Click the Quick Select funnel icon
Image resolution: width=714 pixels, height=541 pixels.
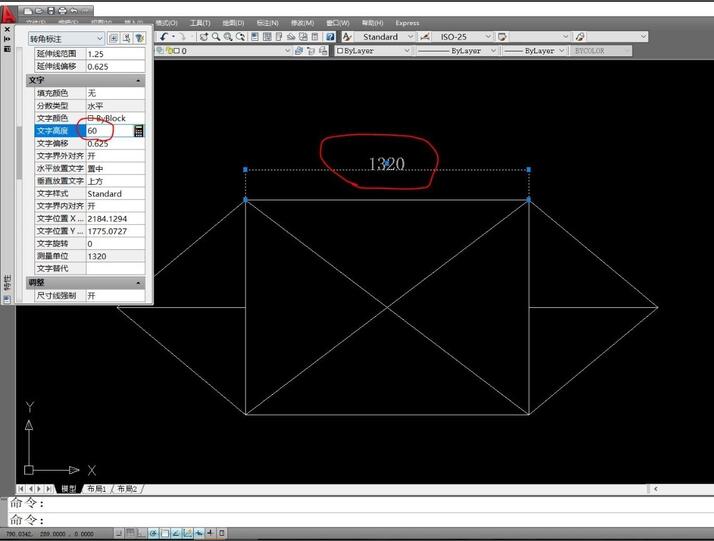139,38
